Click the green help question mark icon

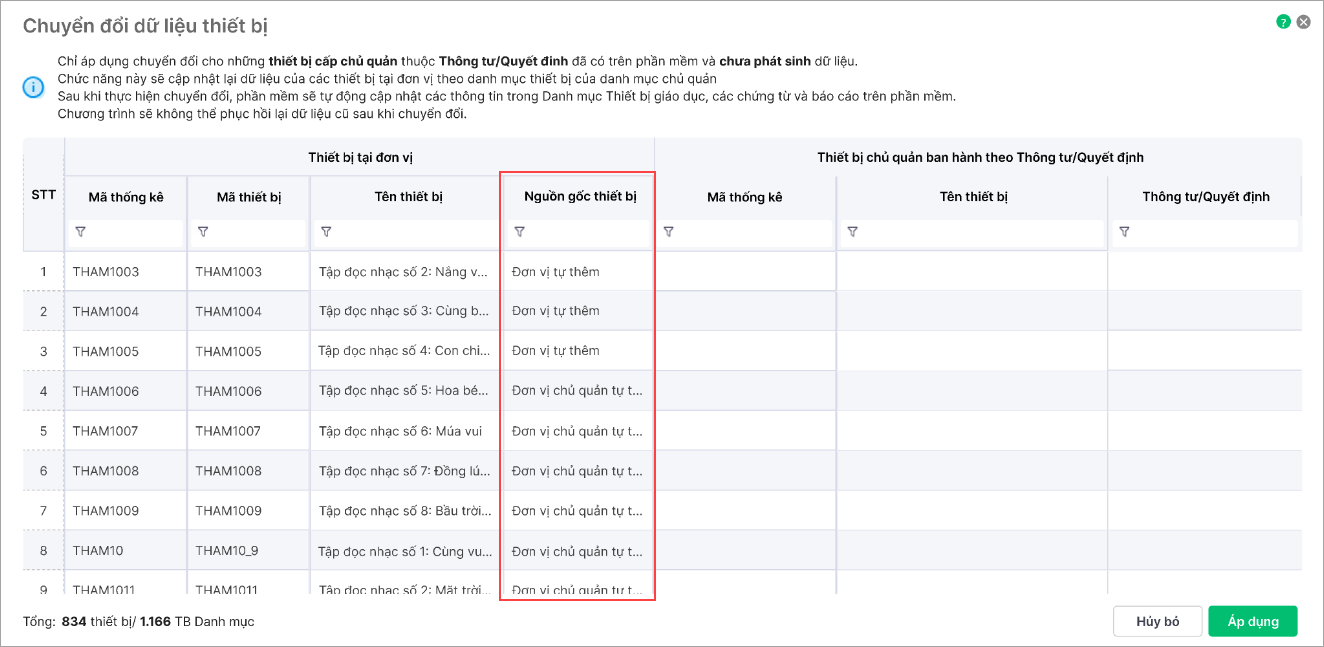pyautogui.click(x=1284, y=22)
